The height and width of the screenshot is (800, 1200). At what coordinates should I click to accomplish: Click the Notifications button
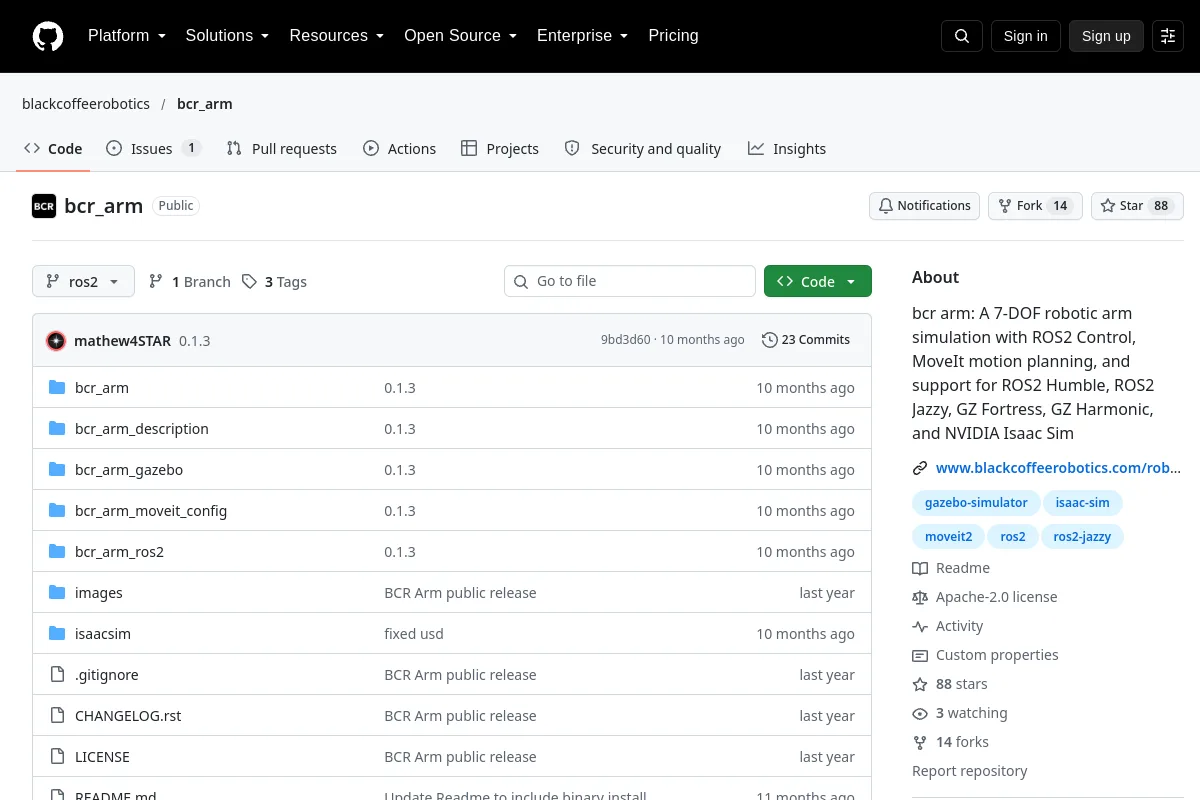(925, 206)
